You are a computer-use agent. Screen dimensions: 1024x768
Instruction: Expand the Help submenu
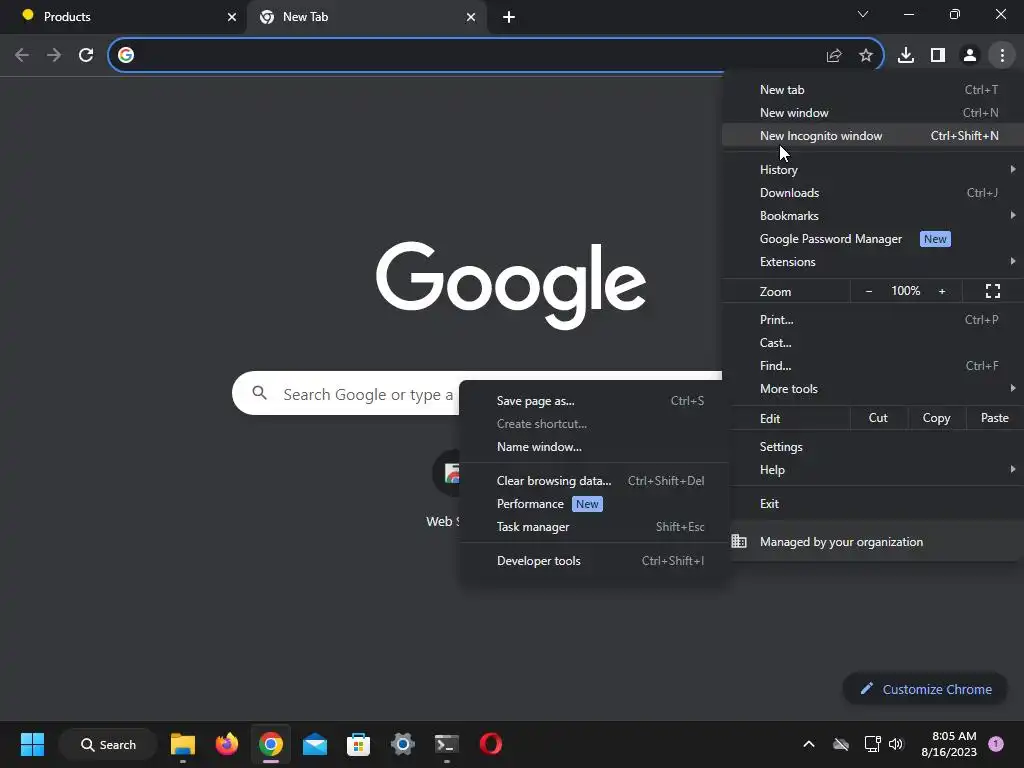[872, 470]
